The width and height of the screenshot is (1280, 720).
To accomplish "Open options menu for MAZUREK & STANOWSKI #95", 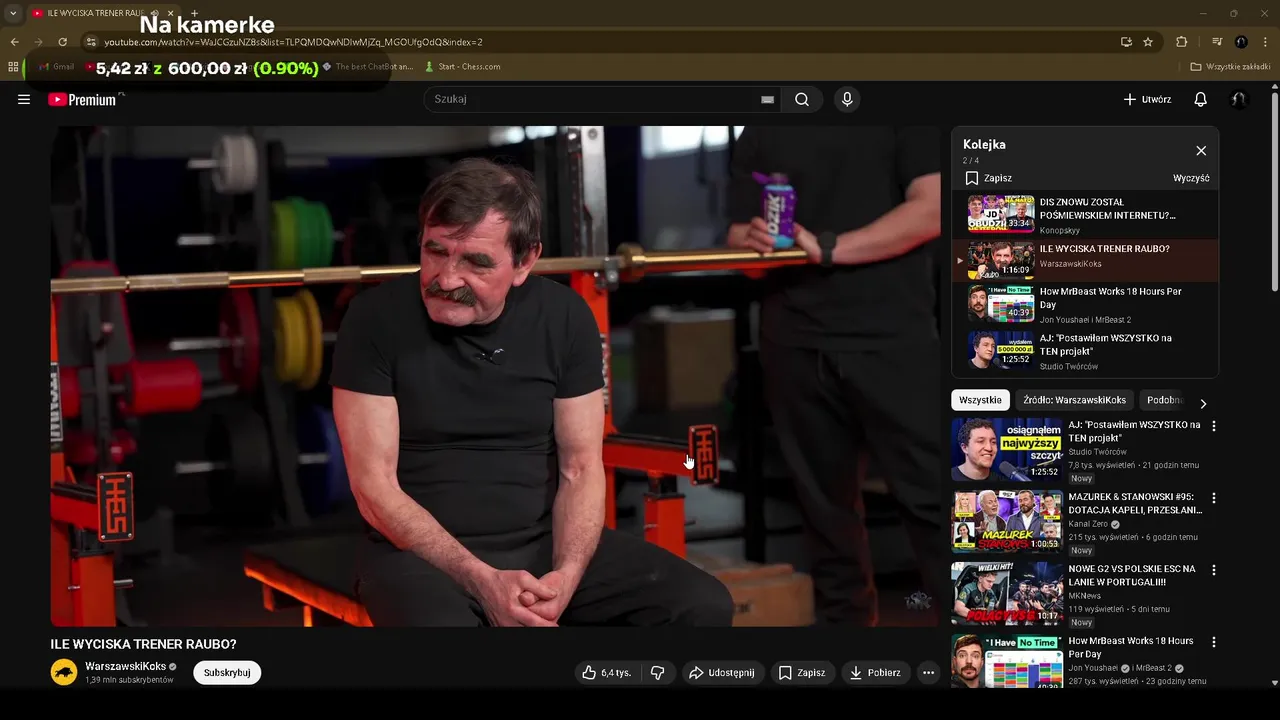I will 1214,498.
